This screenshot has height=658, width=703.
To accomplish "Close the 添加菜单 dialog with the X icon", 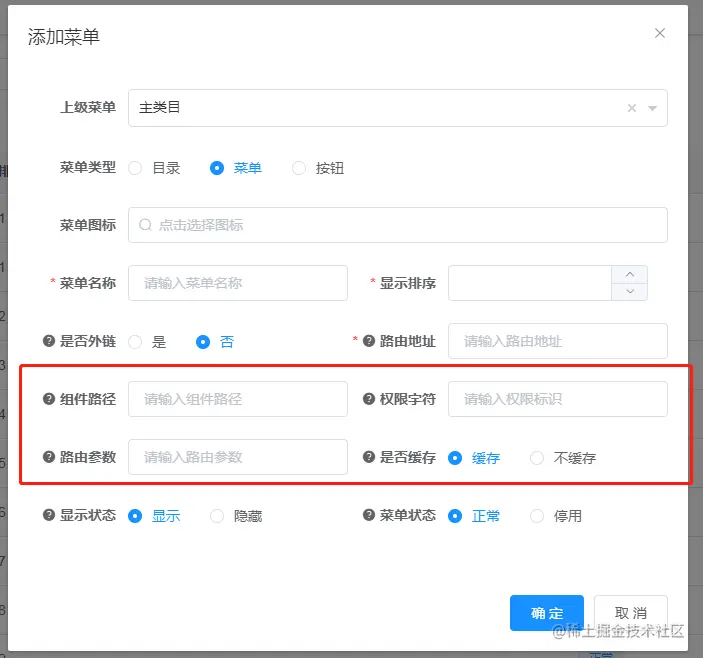I will click(660, 33).
